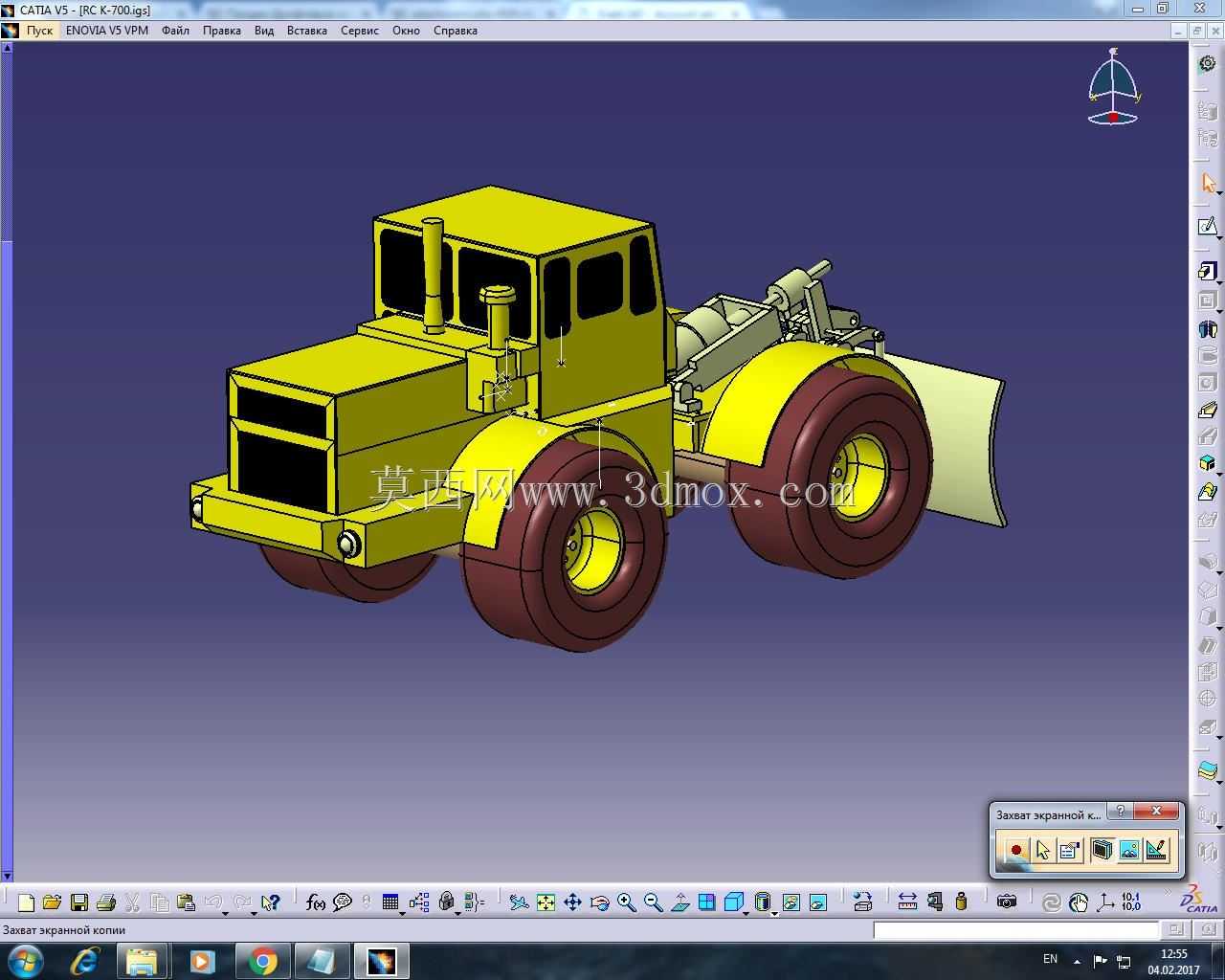This screenshot has width=1225, height=980.
Task: Open capture Options in capture dialog
Action: tap(1070, 849)
